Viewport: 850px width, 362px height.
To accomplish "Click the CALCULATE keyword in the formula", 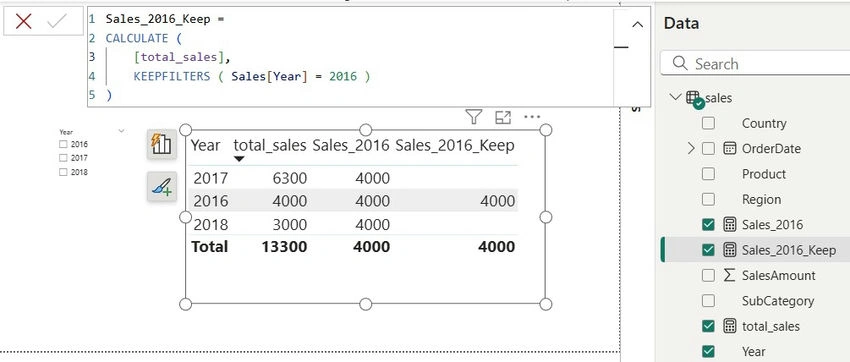I will 137,38.
